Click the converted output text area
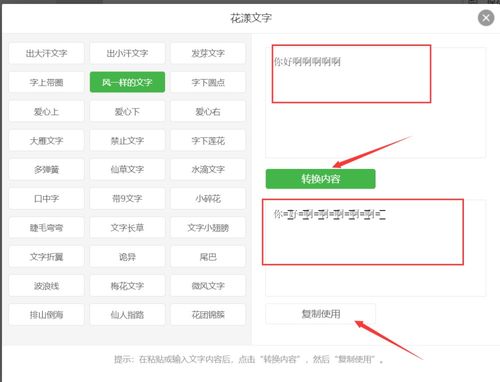The width and height of the screenshot is (500, 382). pos(375,248)
